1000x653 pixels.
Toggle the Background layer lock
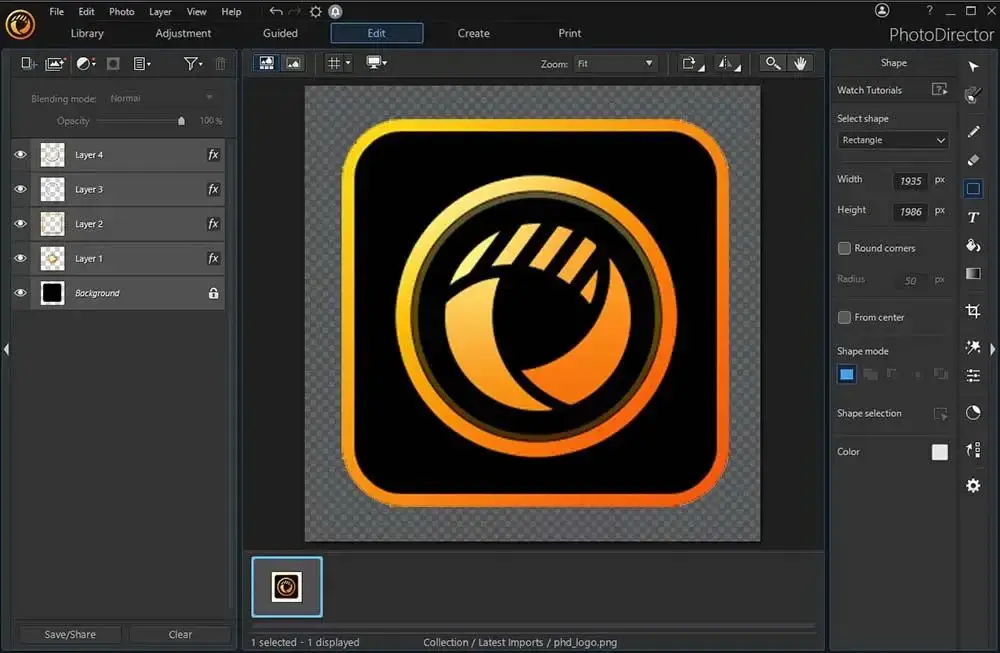pyautogui.click(x=214, y=293)
